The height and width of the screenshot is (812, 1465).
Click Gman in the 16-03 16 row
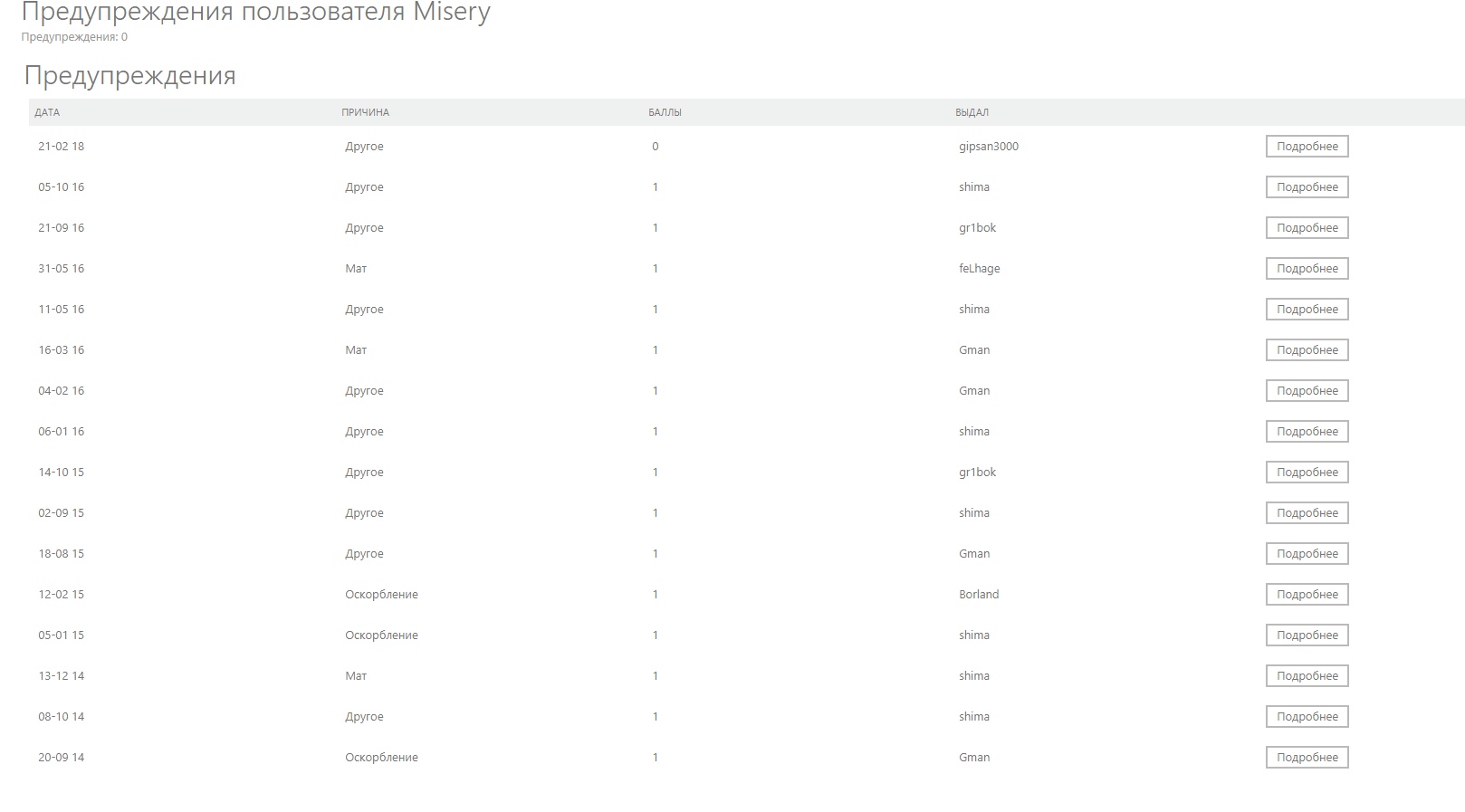coord(974,350)
